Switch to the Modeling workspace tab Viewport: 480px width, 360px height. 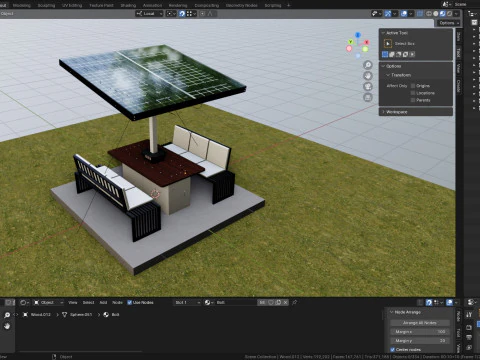click(21, 5)
